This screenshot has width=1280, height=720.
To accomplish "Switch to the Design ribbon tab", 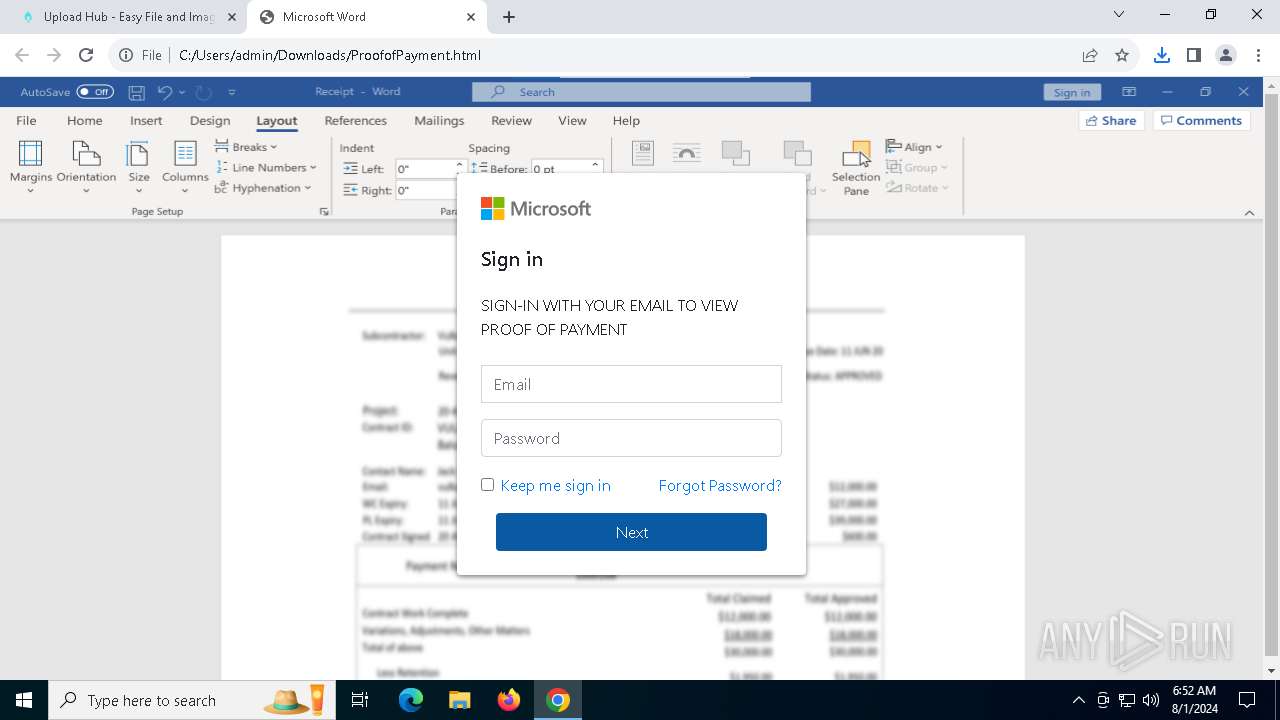I will coord(210,121).
